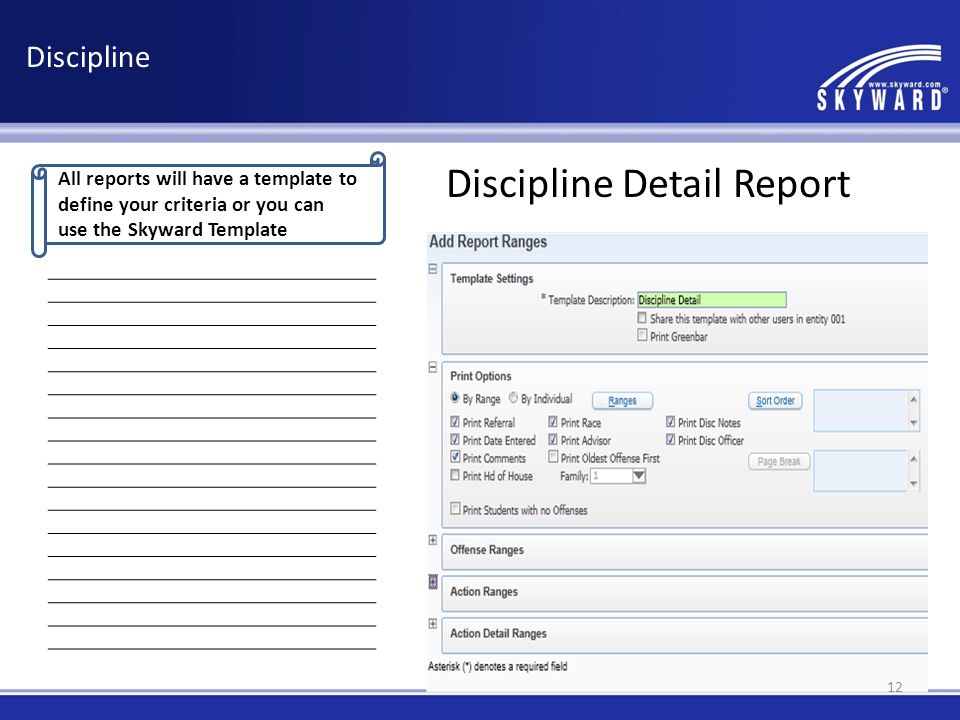The width and height of the screenshot is (960, 720).
Task: Select the By Range radio button
Action: pyautogui.click(x=455, y=398)
